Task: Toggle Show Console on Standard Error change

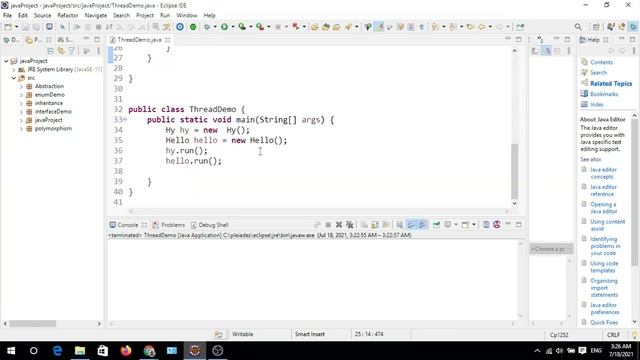Action: (x=422, y=224)
